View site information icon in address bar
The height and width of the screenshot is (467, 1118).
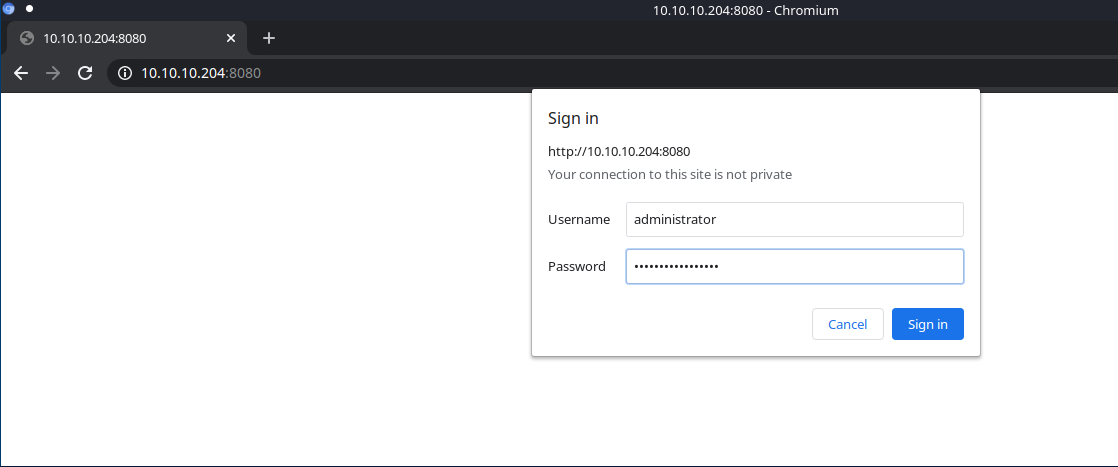click(125, 73)
